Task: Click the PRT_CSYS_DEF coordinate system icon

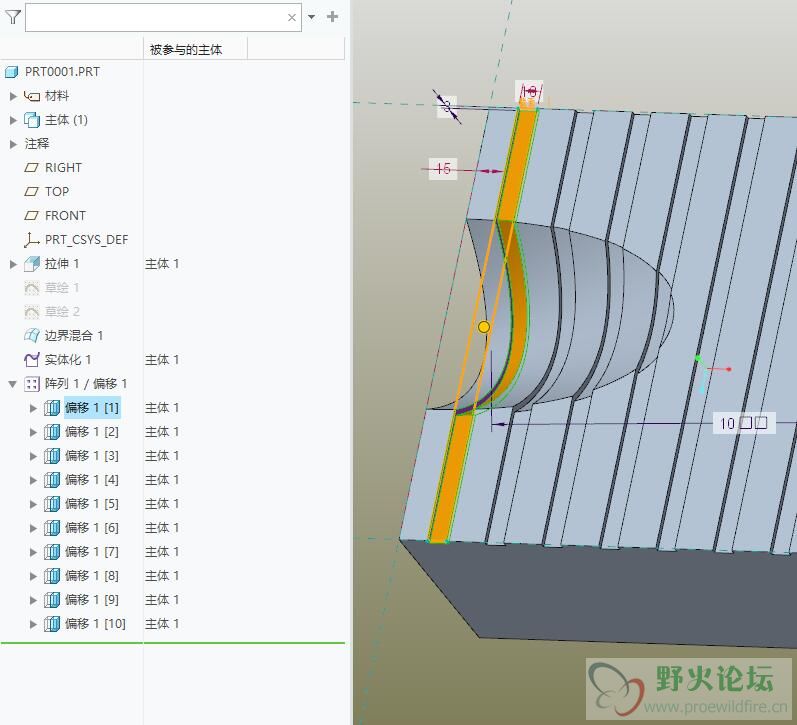Action: point(32,239)
